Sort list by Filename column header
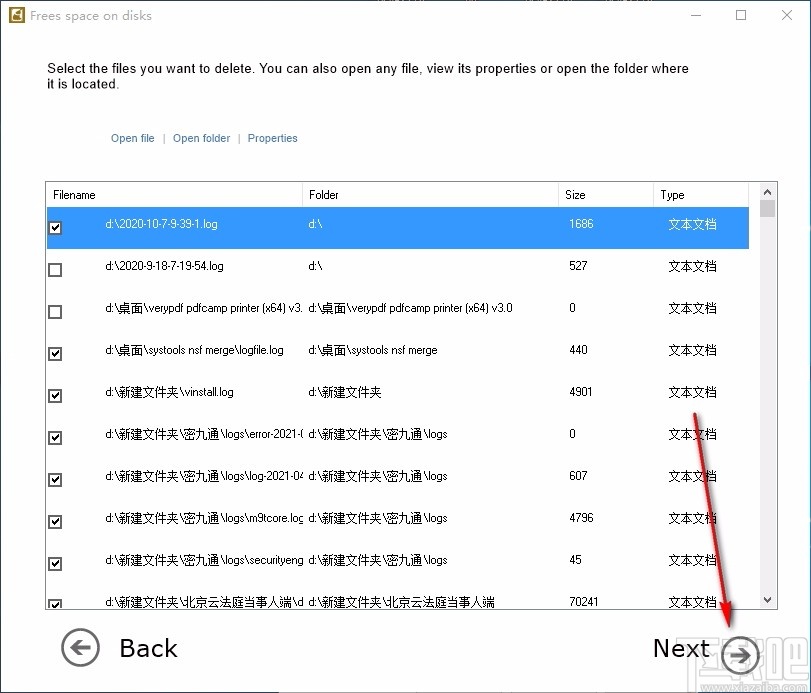The height and width of the screenshot is (693, 811). [174, 195]
